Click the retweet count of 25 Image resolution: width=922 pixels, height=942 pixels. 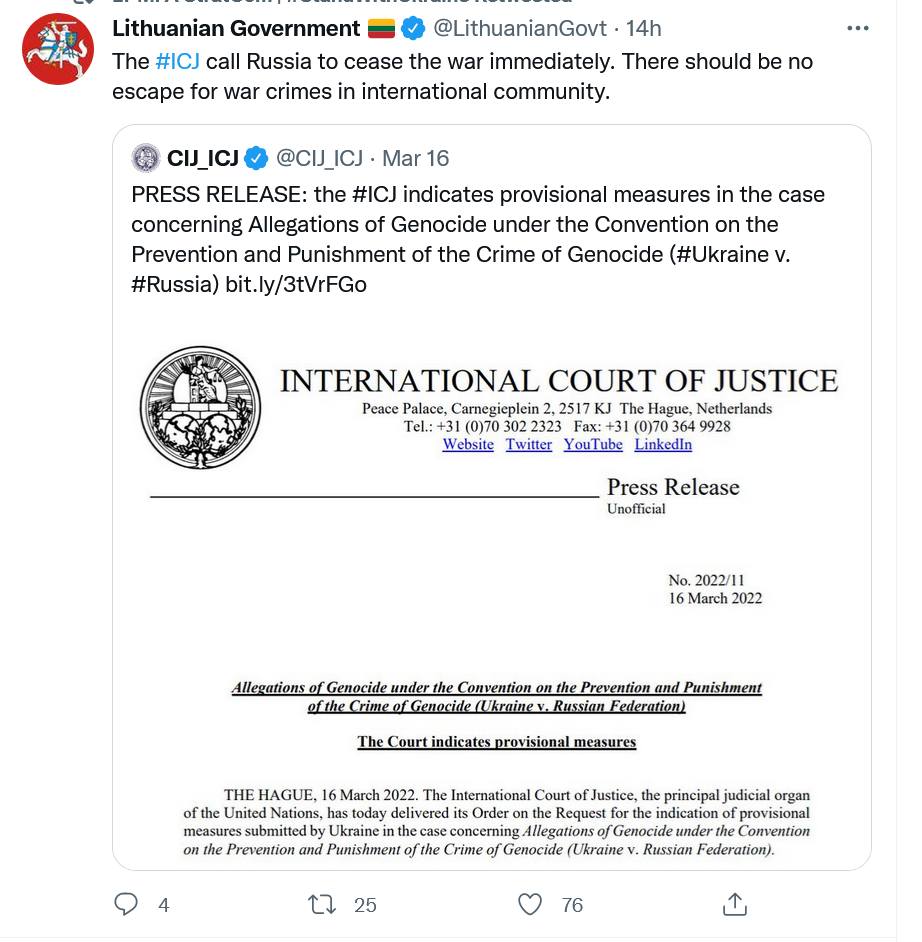(365, 905)
